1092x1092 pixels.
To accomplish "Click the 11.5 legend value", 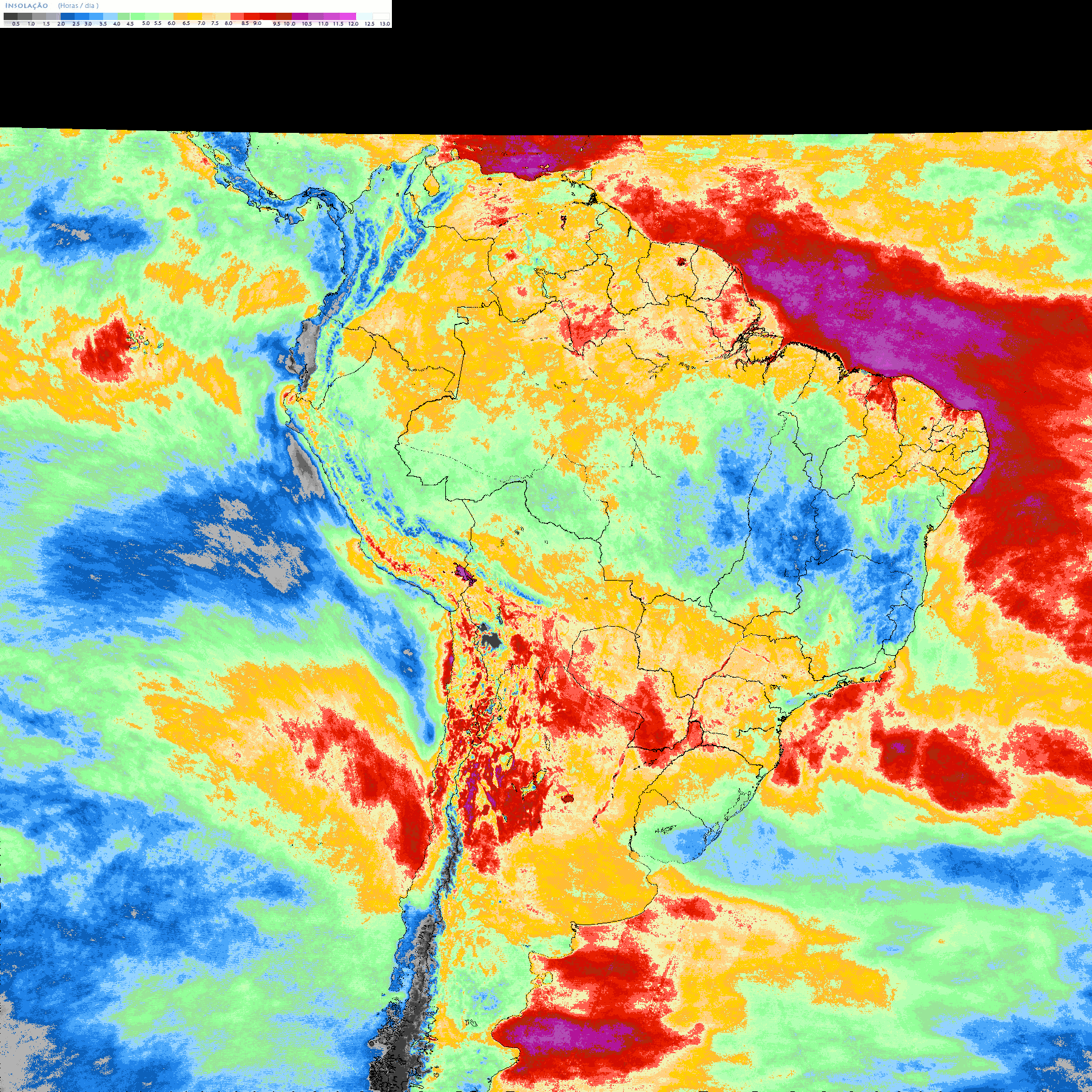I will [338, 24].
